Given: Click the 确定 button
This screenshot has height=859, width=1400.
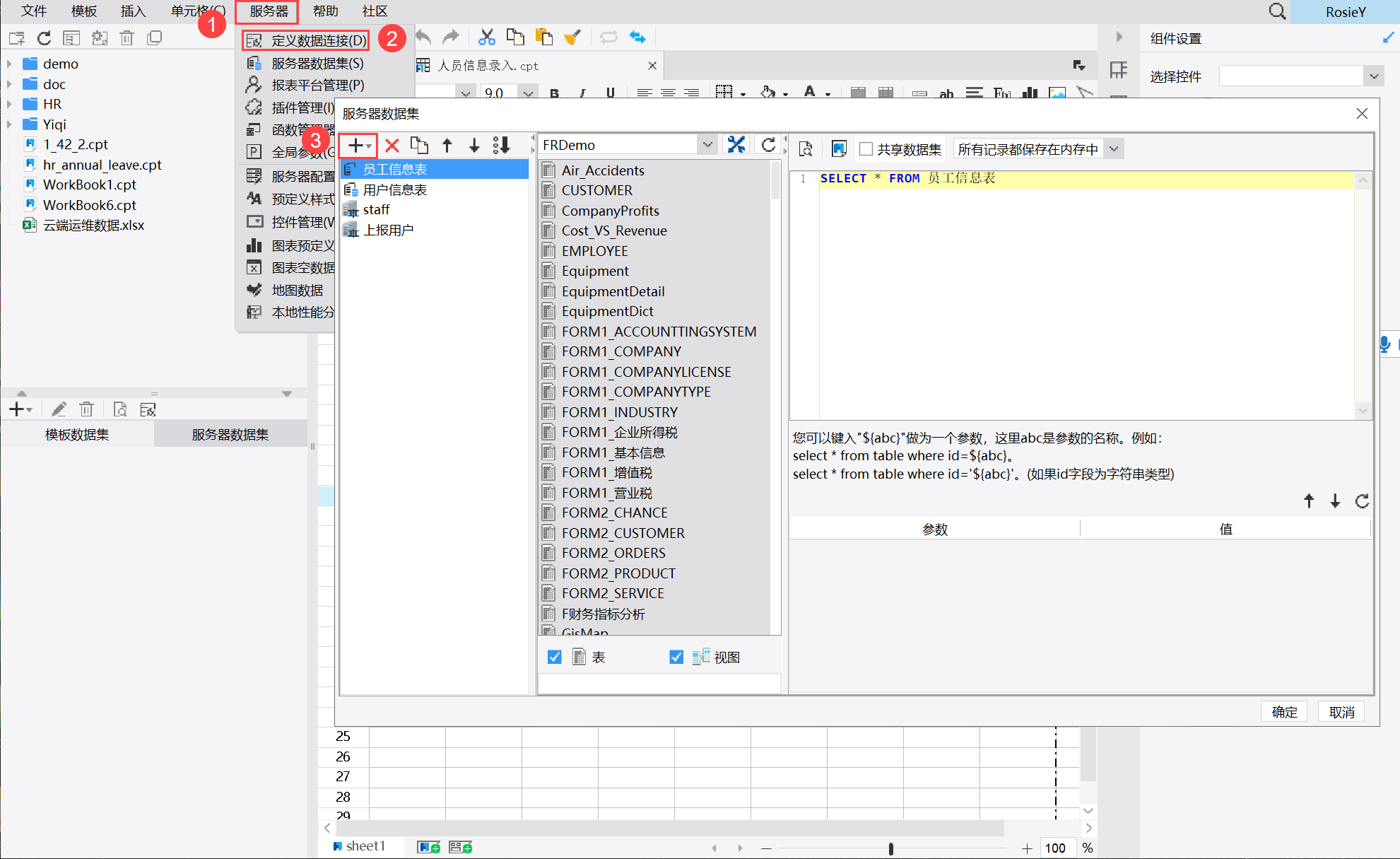Looking at the screenshot, I should pyautogui.click(x=1284, y=711).
